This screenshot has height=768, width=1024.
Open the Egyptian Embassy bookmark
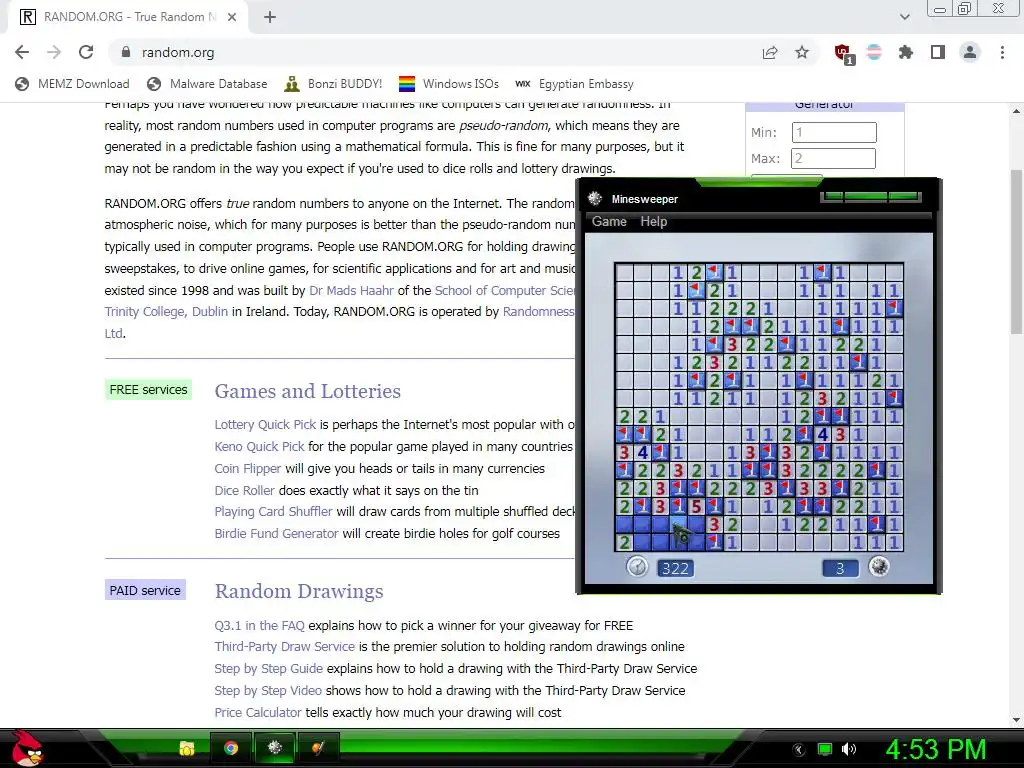tap(574, 84)
